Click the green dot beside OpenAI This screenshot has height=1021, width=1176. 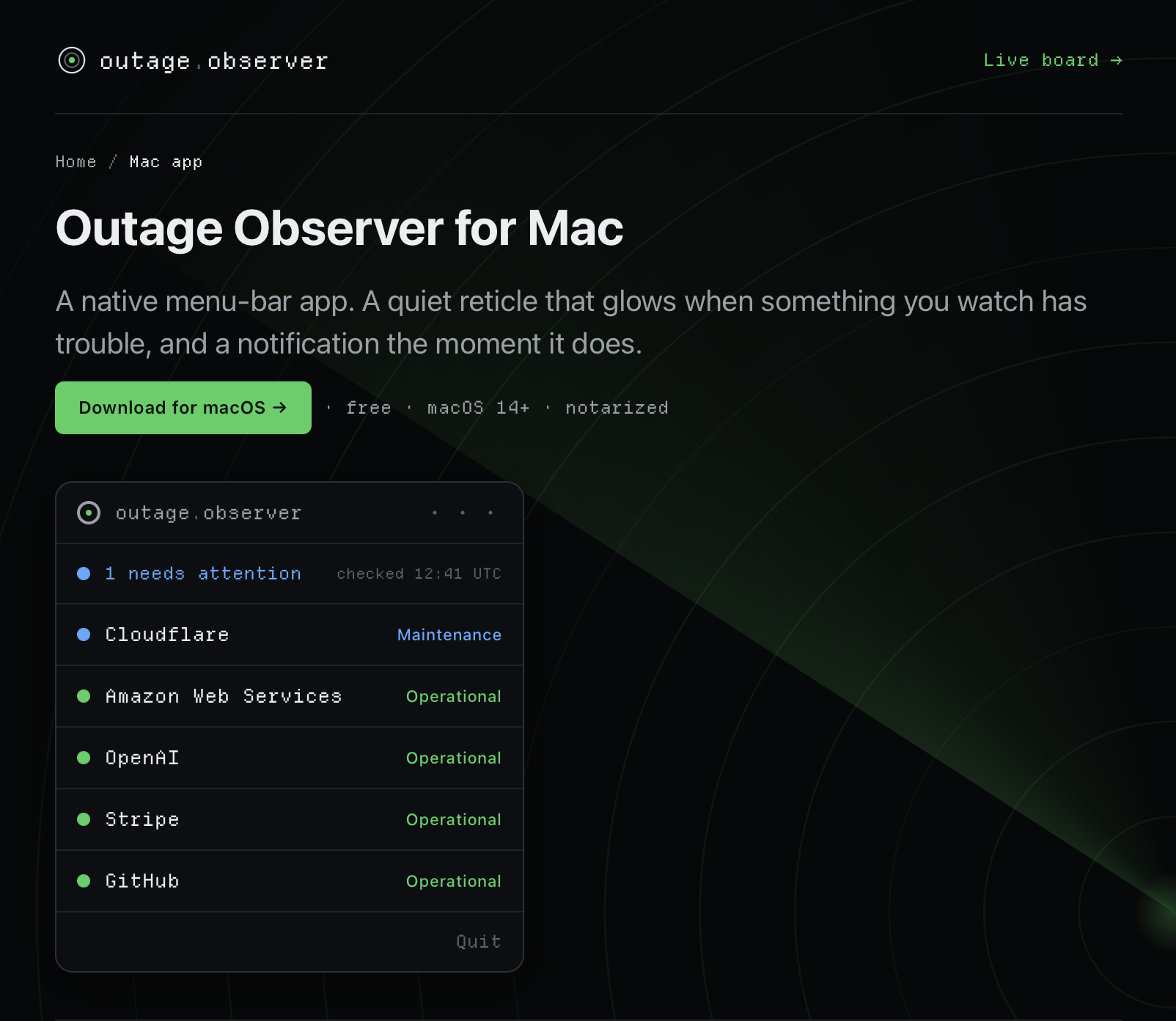coord(84,758)
